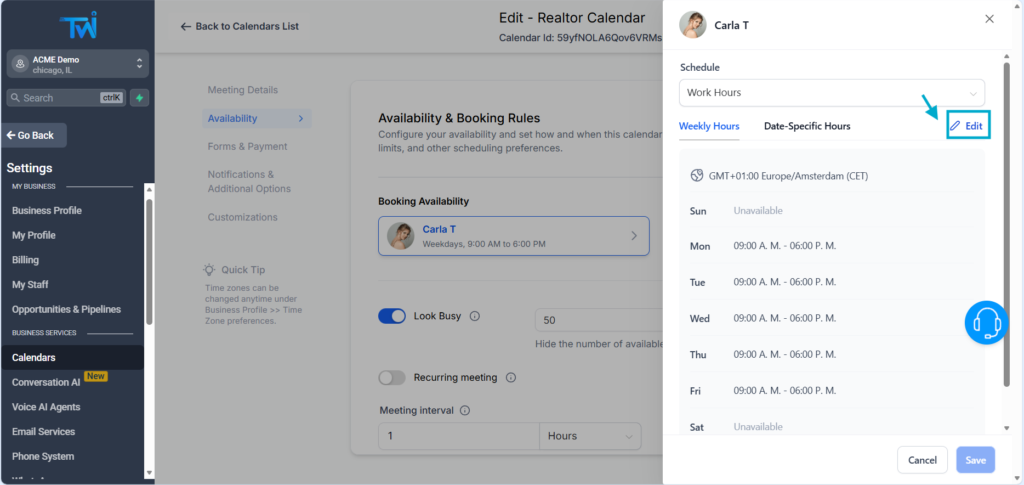Switch to Date-Specific Hours tab
The height and width of the screenshot is (485, 1024).
tap(807, 126)
